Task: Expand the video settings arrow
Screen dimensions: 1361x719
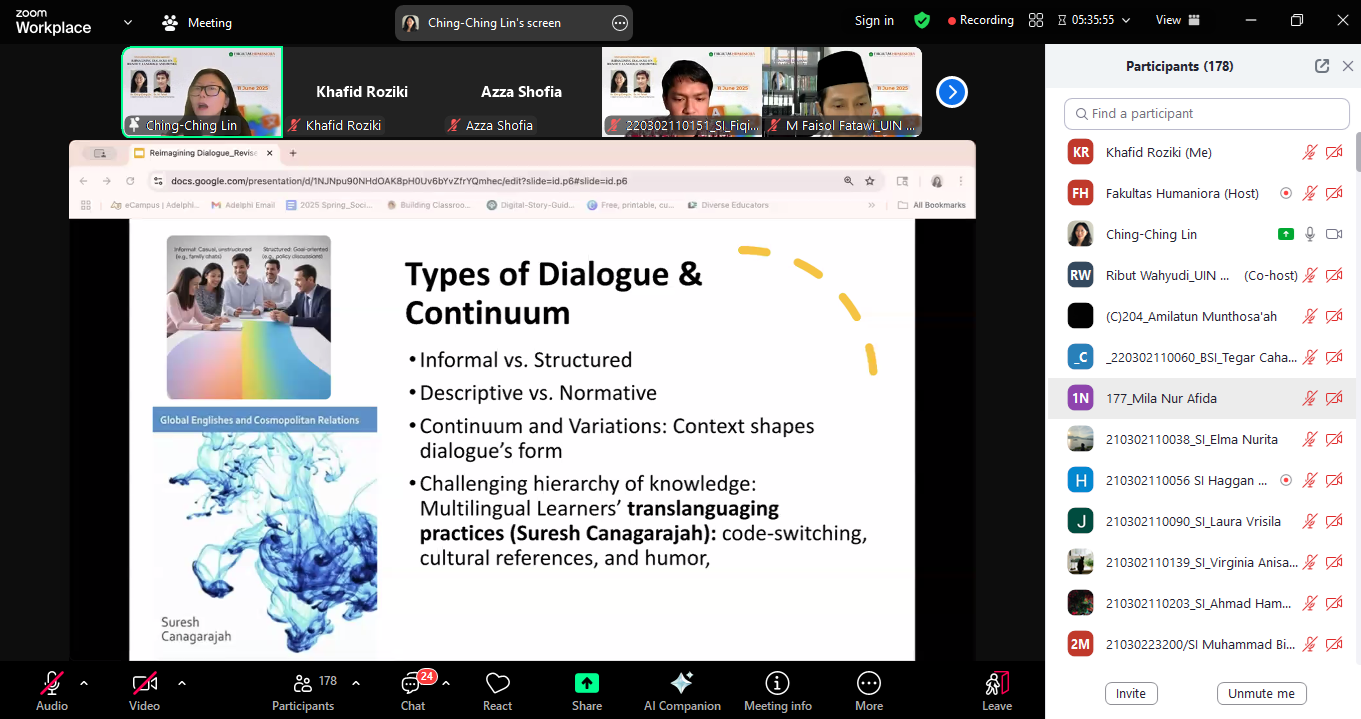Action: click(181, 684)
